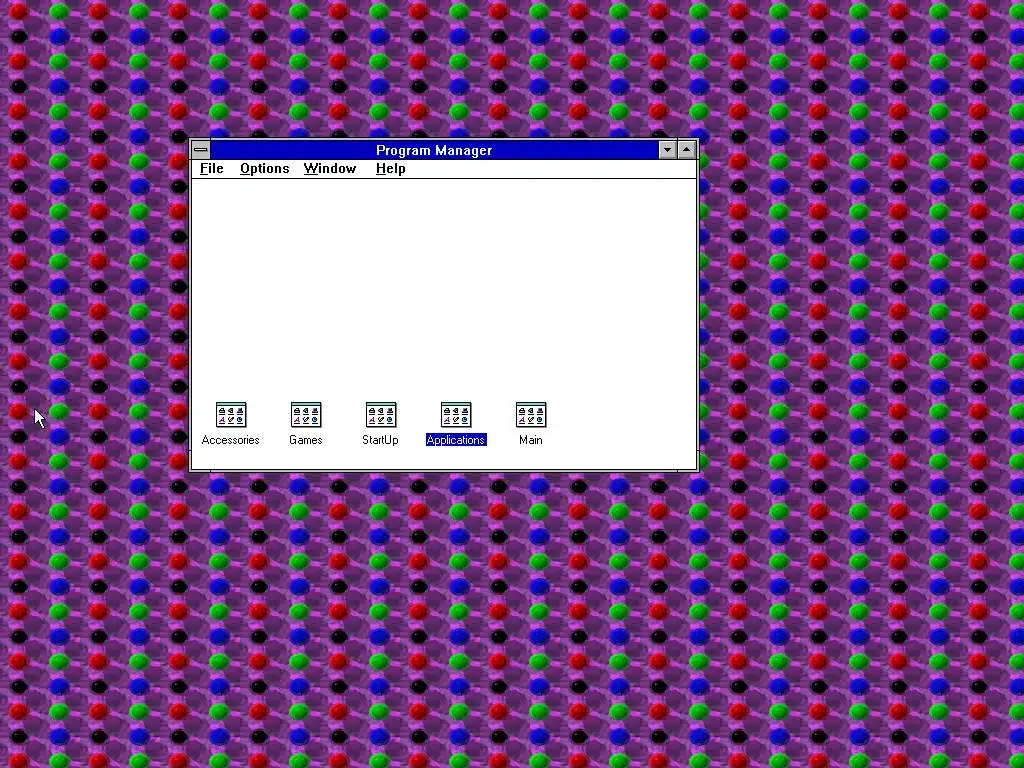Open Program Manager's control menu box
Image resolution: width=1024 pixels, height=768 pixels.
[x=200, y=150]
